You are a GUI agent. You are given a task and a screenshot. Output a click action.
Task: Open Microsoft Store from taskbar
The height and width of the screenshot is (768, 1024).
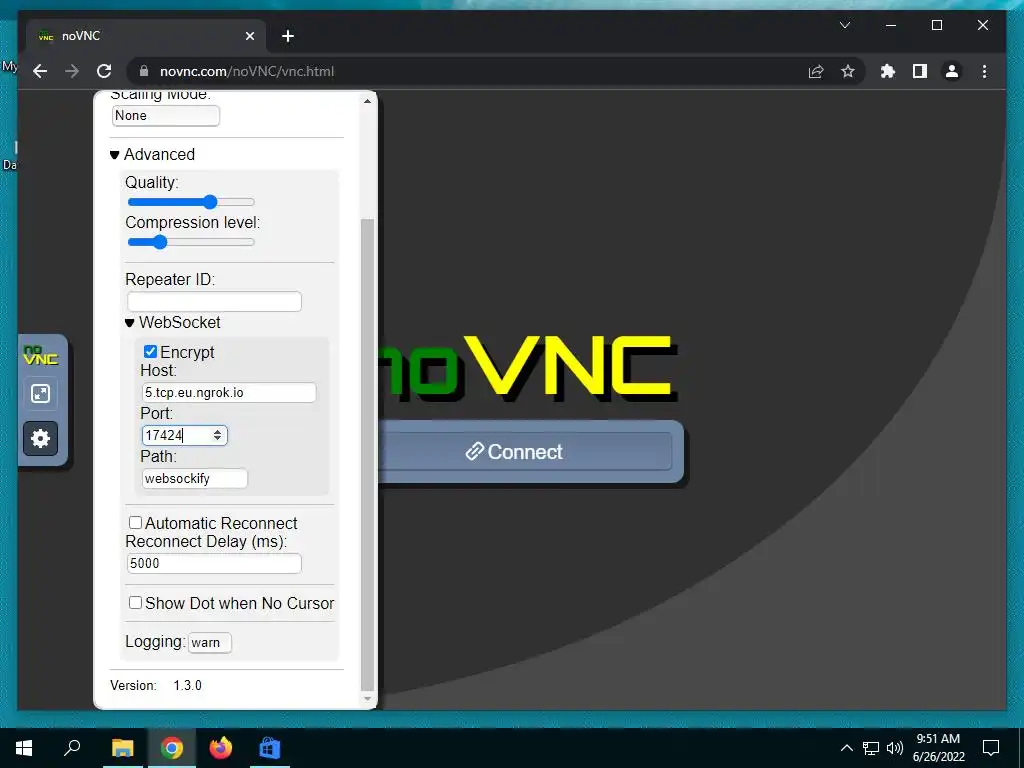pos(270,748)
